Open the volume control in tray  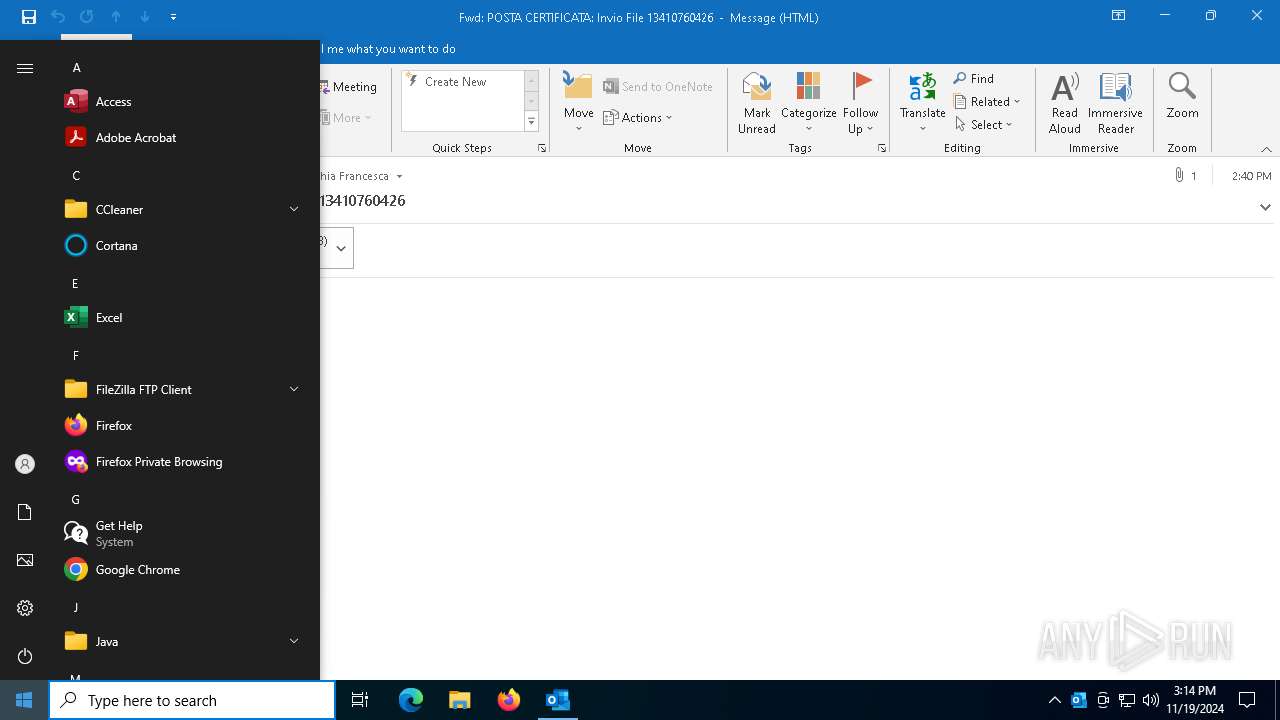tap(1150, 700)
